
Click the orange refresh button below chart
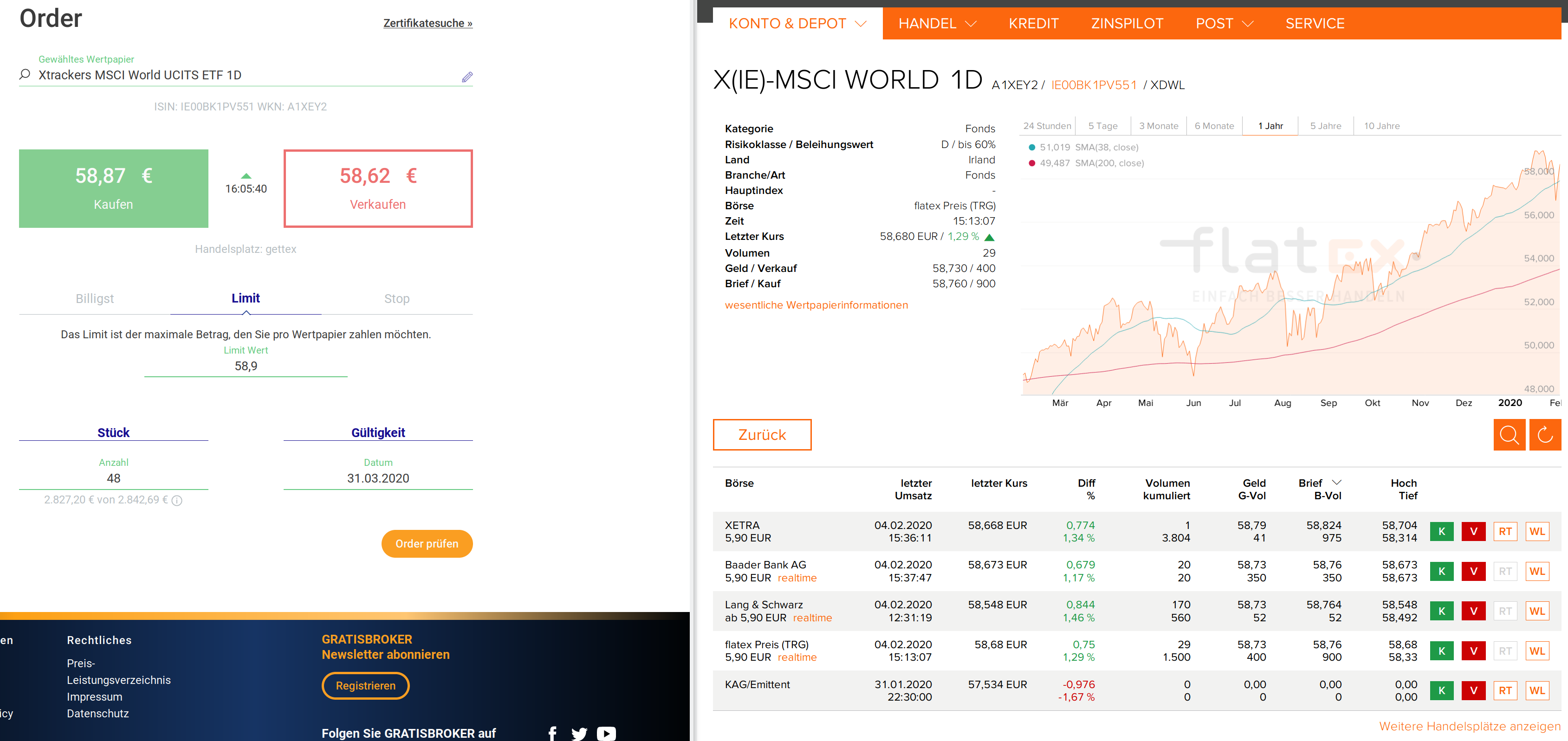[1544, 434]
